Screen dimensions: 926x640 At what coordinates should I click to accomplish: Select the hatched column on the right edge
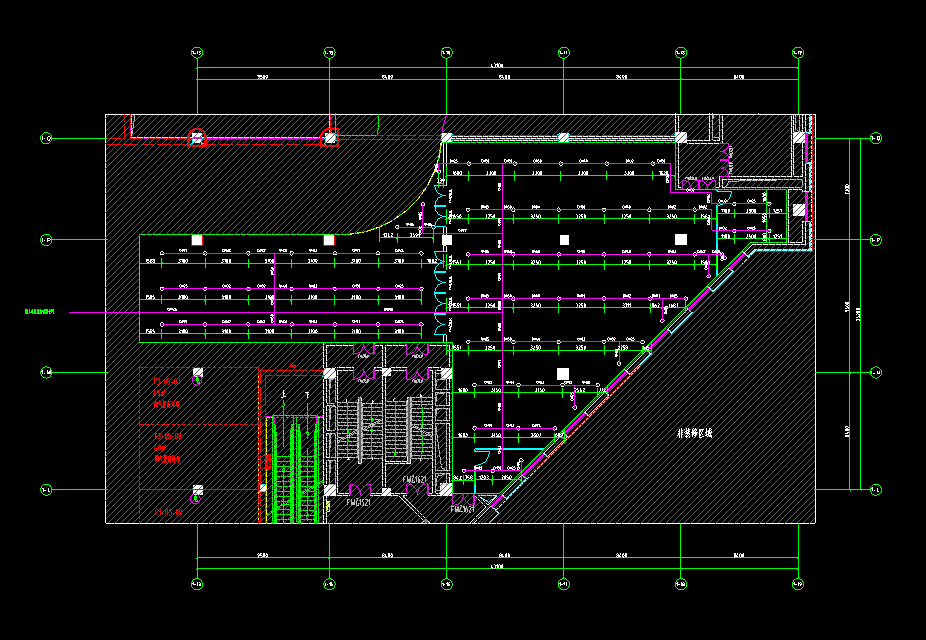[x=798, y=210]
